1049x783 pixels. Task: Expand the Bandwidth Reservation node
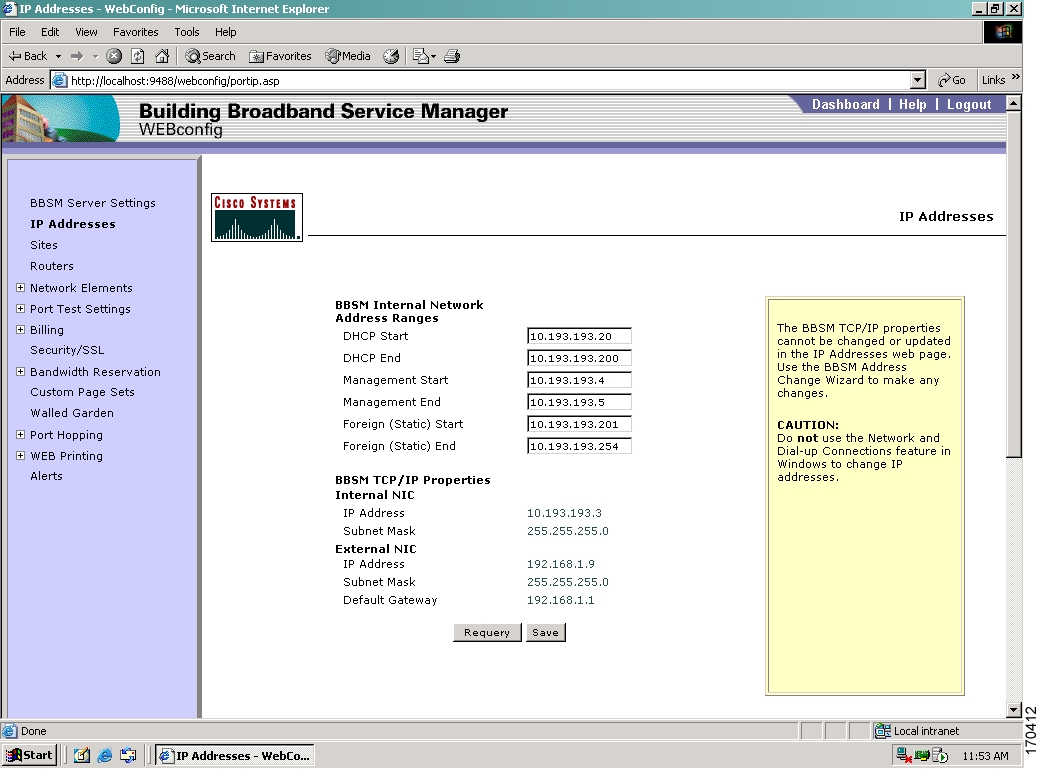click(x=21, y=372)
